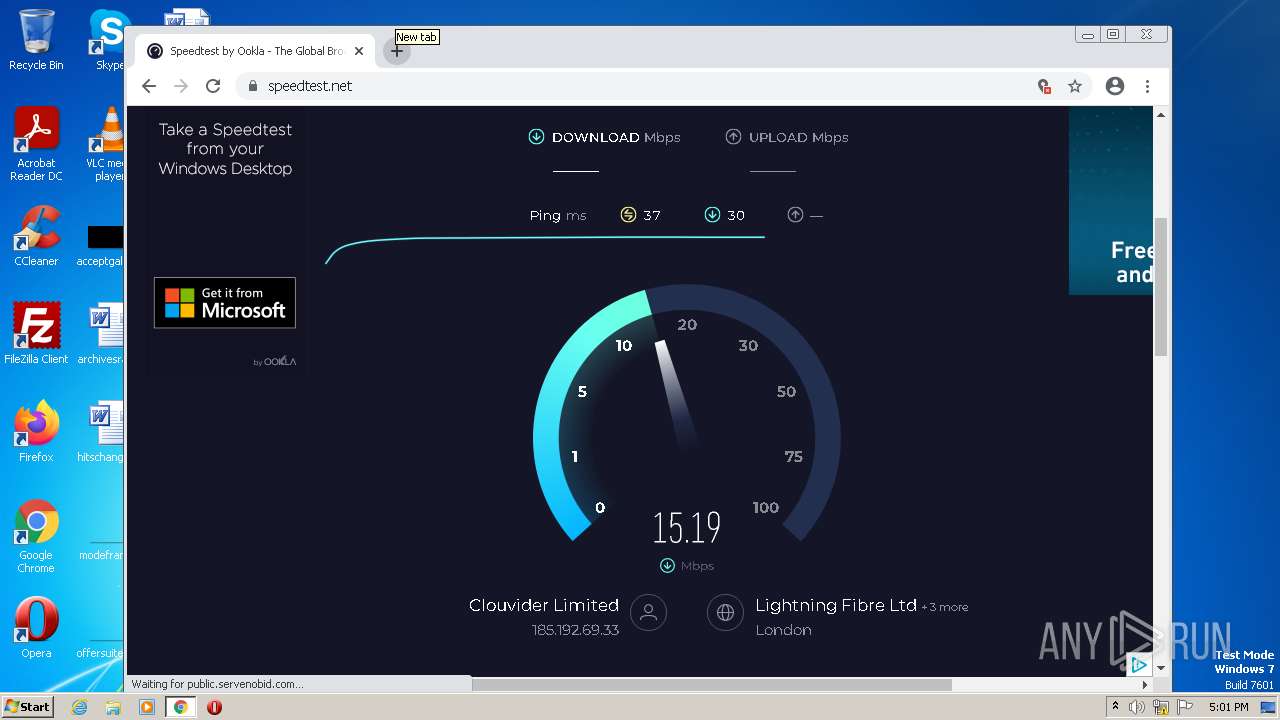
Task: Open Firefox desktop icon
Action: pyautogui.click(x=36, y=432)
